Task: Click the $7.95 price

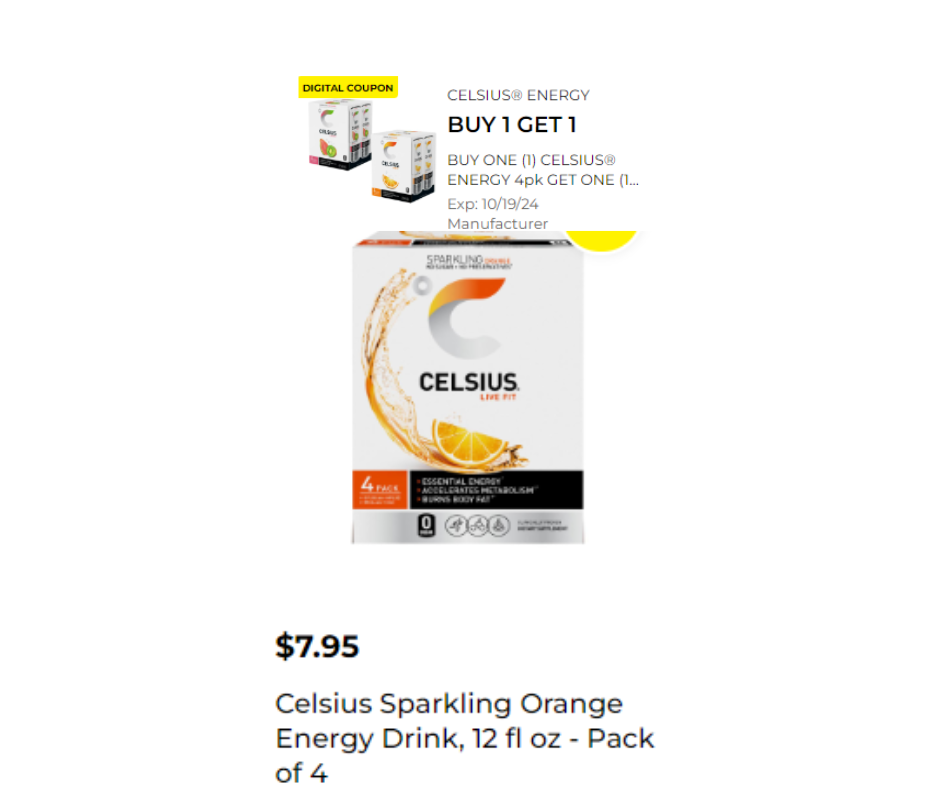Action: 317,647
